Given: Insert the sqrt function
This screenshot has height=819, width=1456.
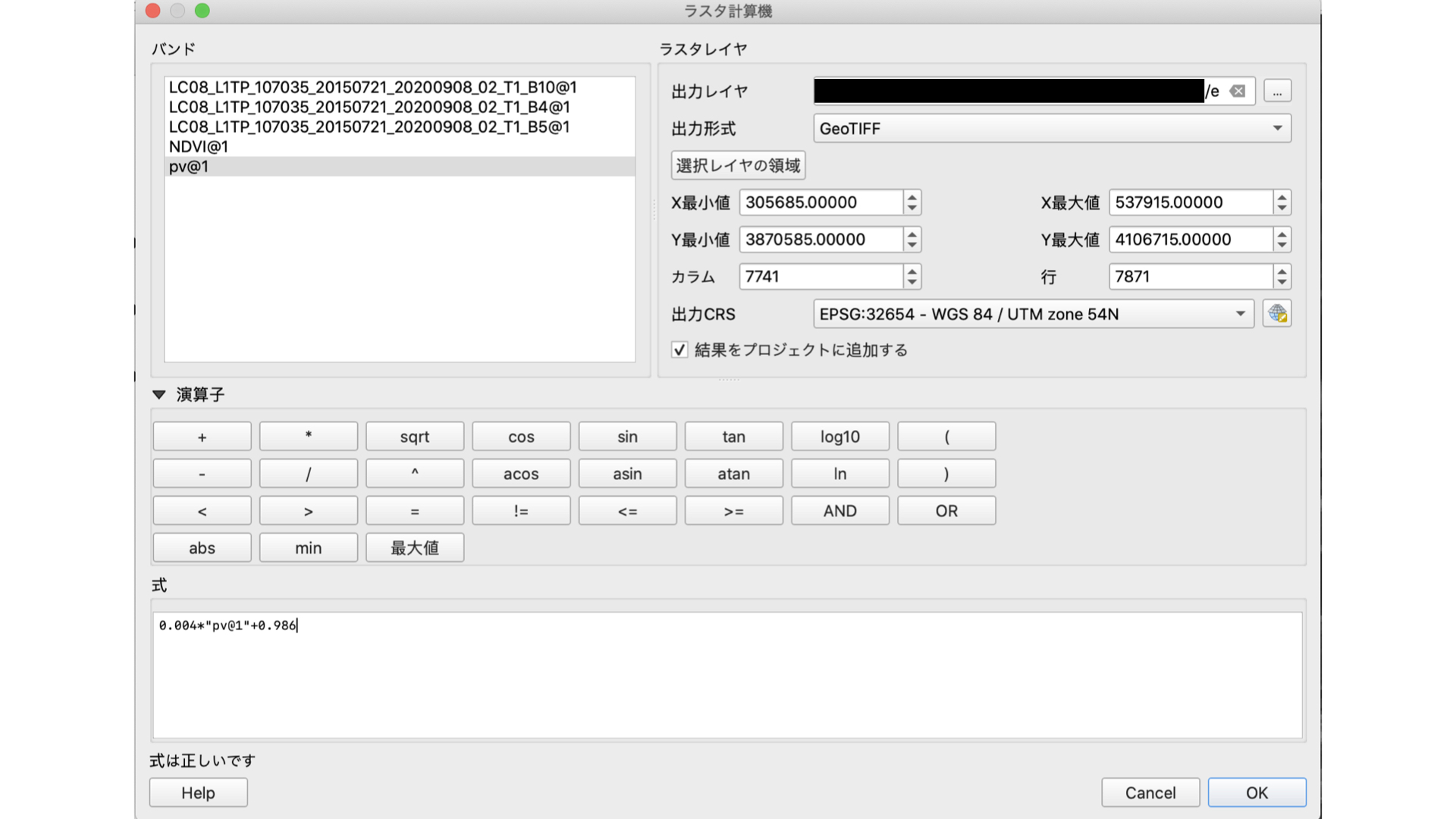Looking at the screenshot, I should tap(415, 437).
